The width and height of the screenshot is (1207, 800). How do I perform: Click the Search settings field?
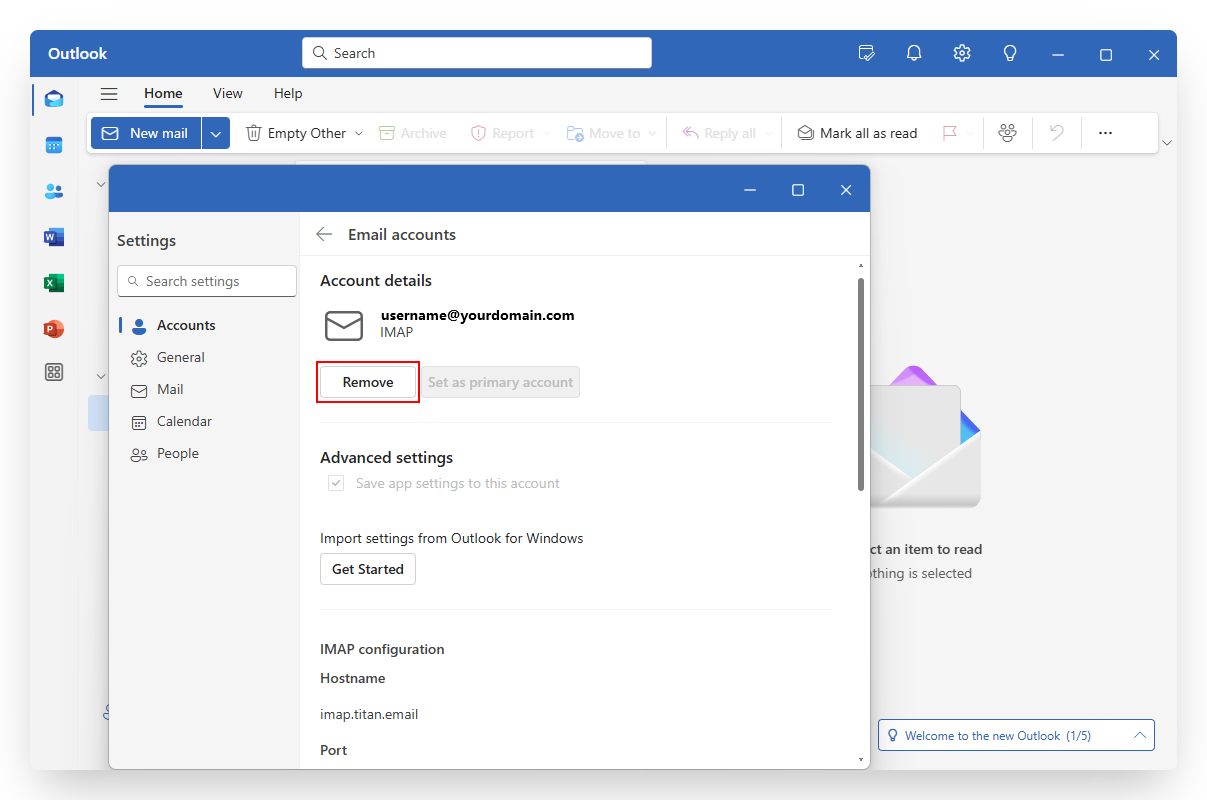click(207, 281)
